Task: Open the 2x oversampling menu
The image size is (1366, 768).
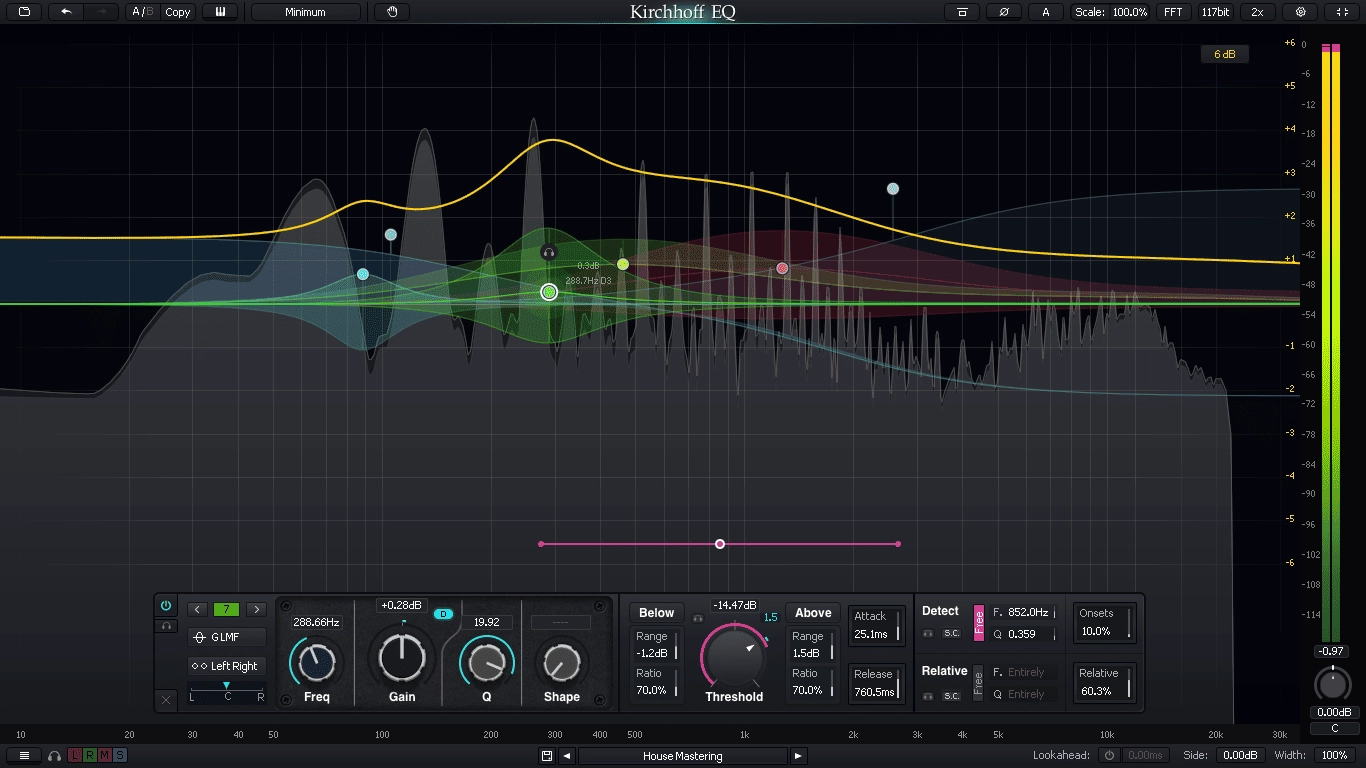Action: pyautogui.click(x=1258, y=12)
